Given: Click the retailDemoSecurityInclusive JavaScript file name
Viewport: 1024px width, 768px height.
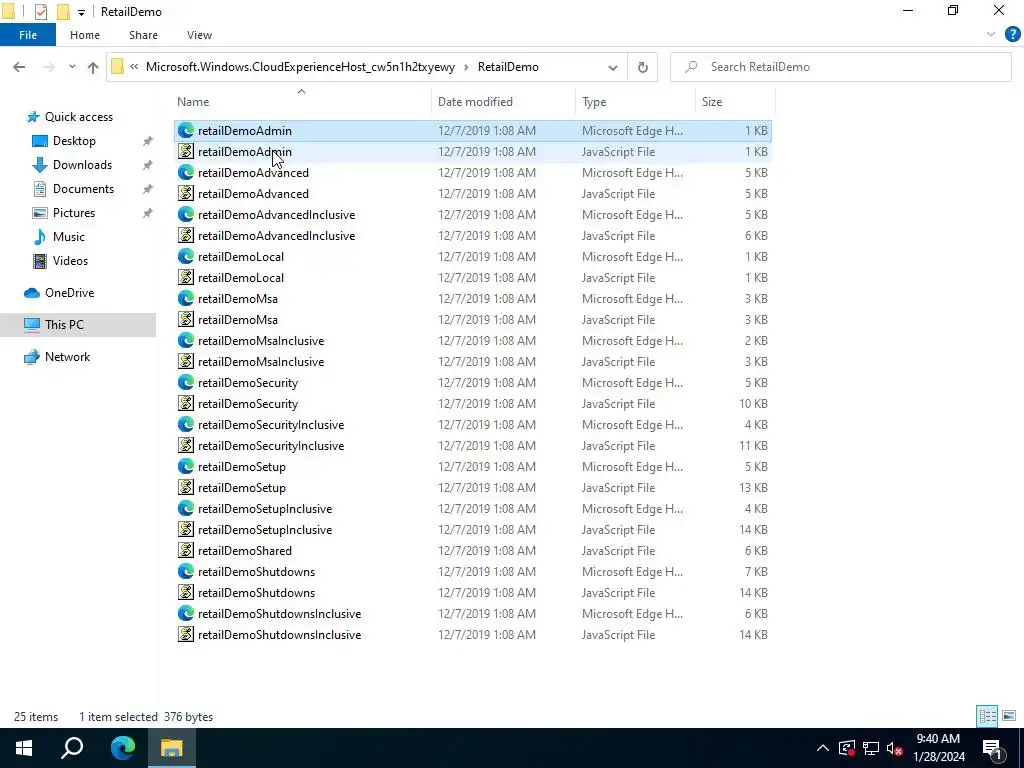Looking at the screenshot, I should 271,446.
